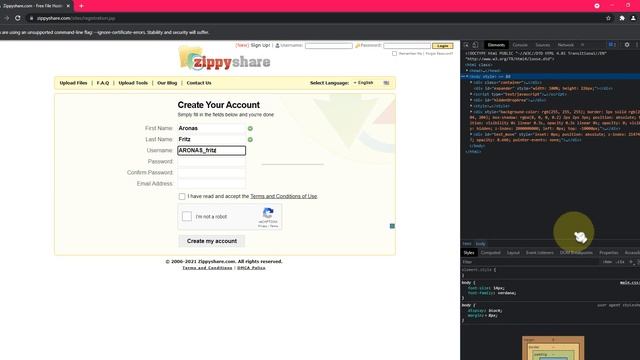
Task: Bookmark this page with the star icon
Action: pyautogui.click(x=609, y=18)
